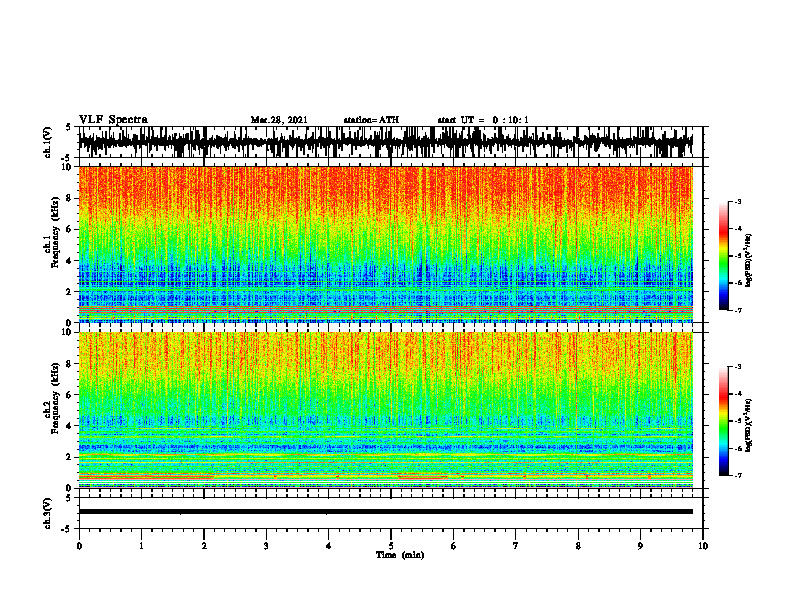Click inside the ch.1 spectrogram panel
Image resolution: width=792 pixels, height=612 pixels.
(x=385, y=244)
